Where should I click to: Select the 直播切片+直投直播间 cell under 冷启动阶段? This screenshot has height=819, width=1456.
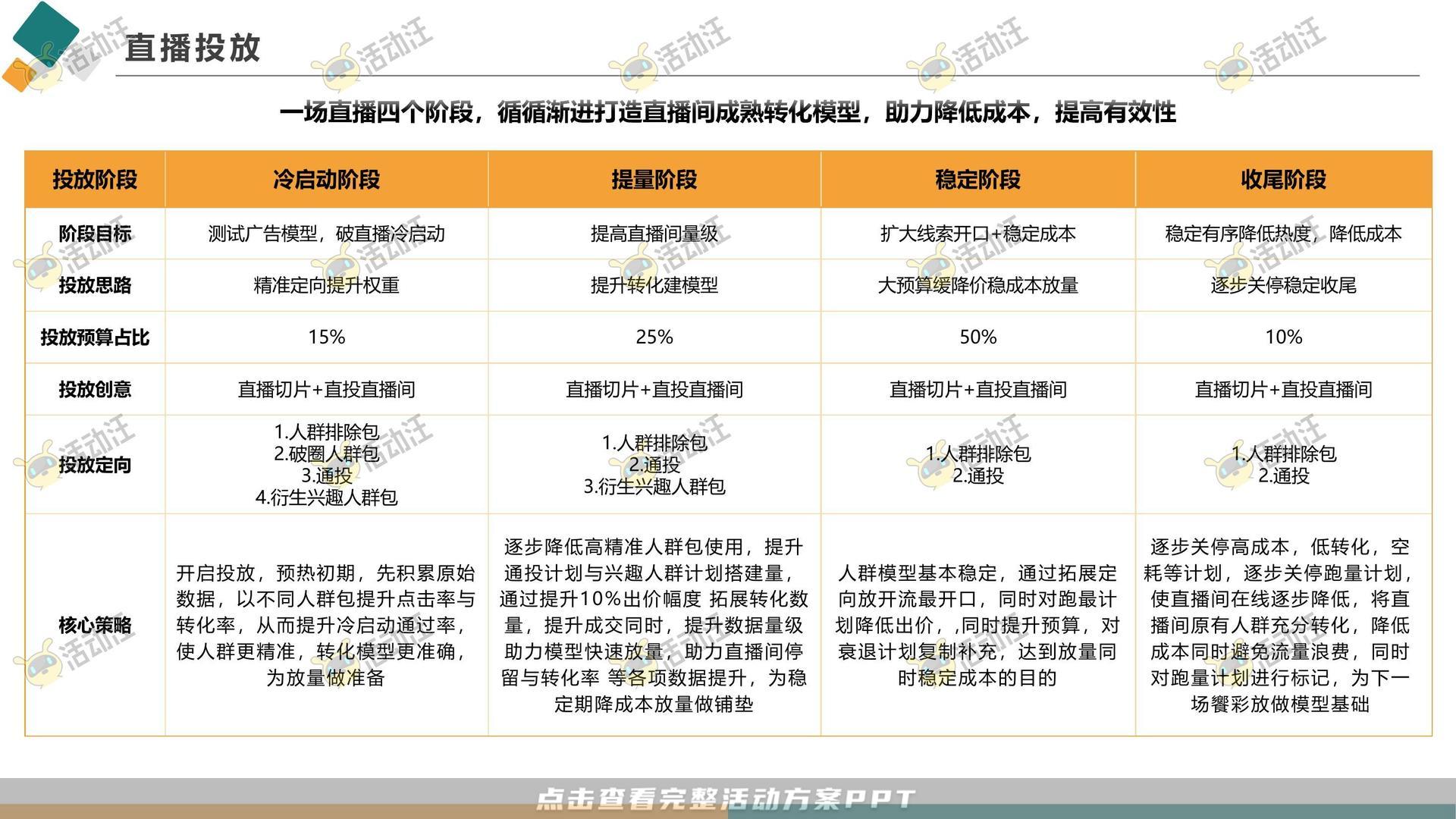click(326, 388)
